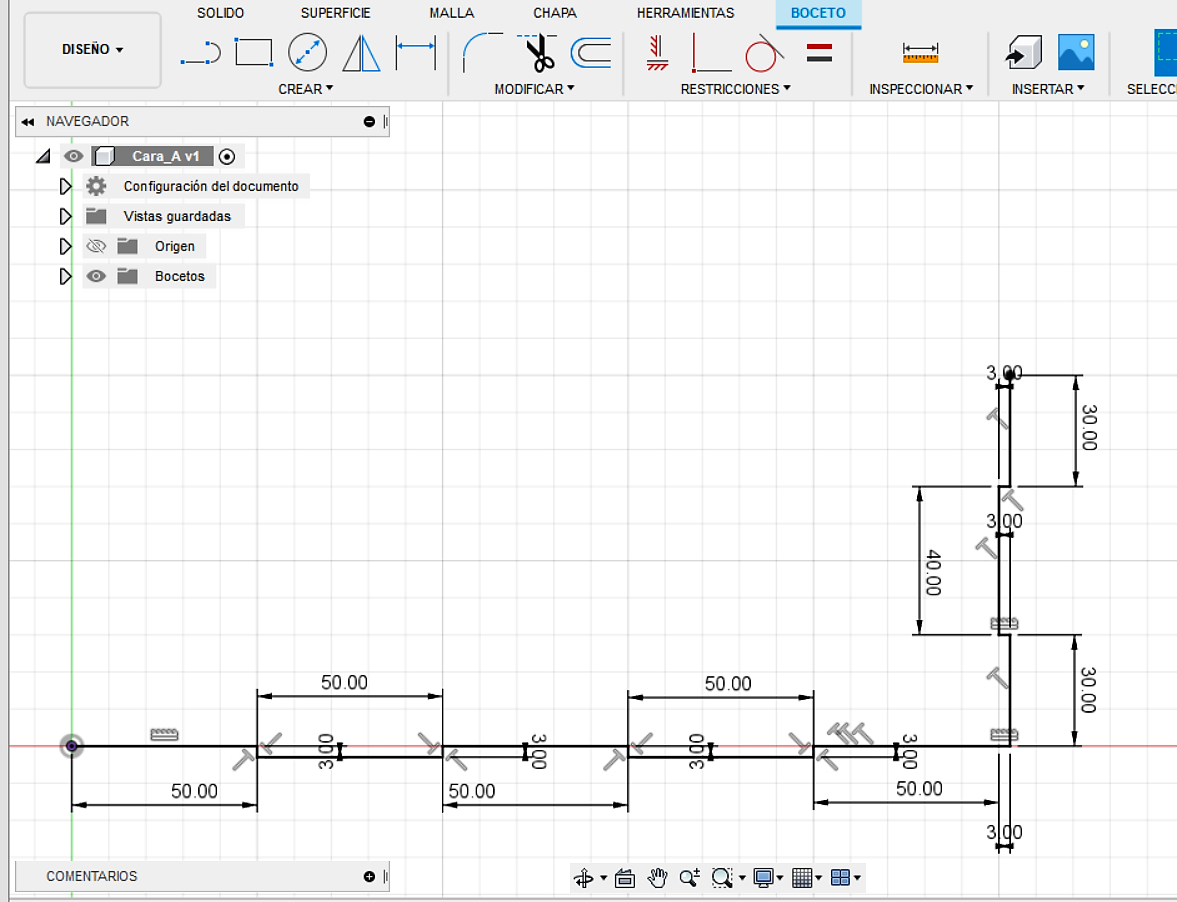Click the Configuración del documento gear icon
This screenshot has height=902, width=1177.
(x=96, y=186)
